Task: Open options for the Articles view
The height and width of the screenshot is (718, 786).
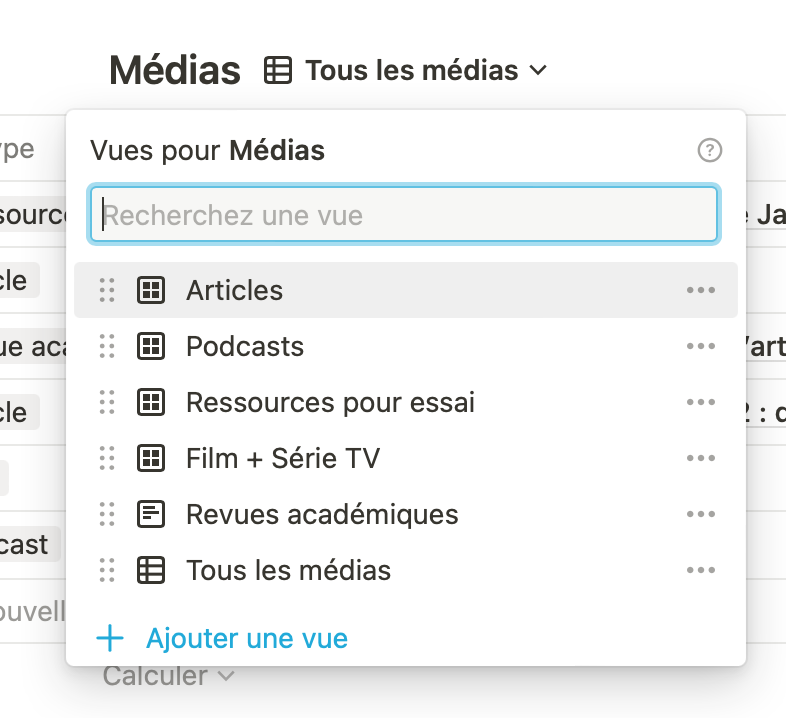Action: point(700,290)
